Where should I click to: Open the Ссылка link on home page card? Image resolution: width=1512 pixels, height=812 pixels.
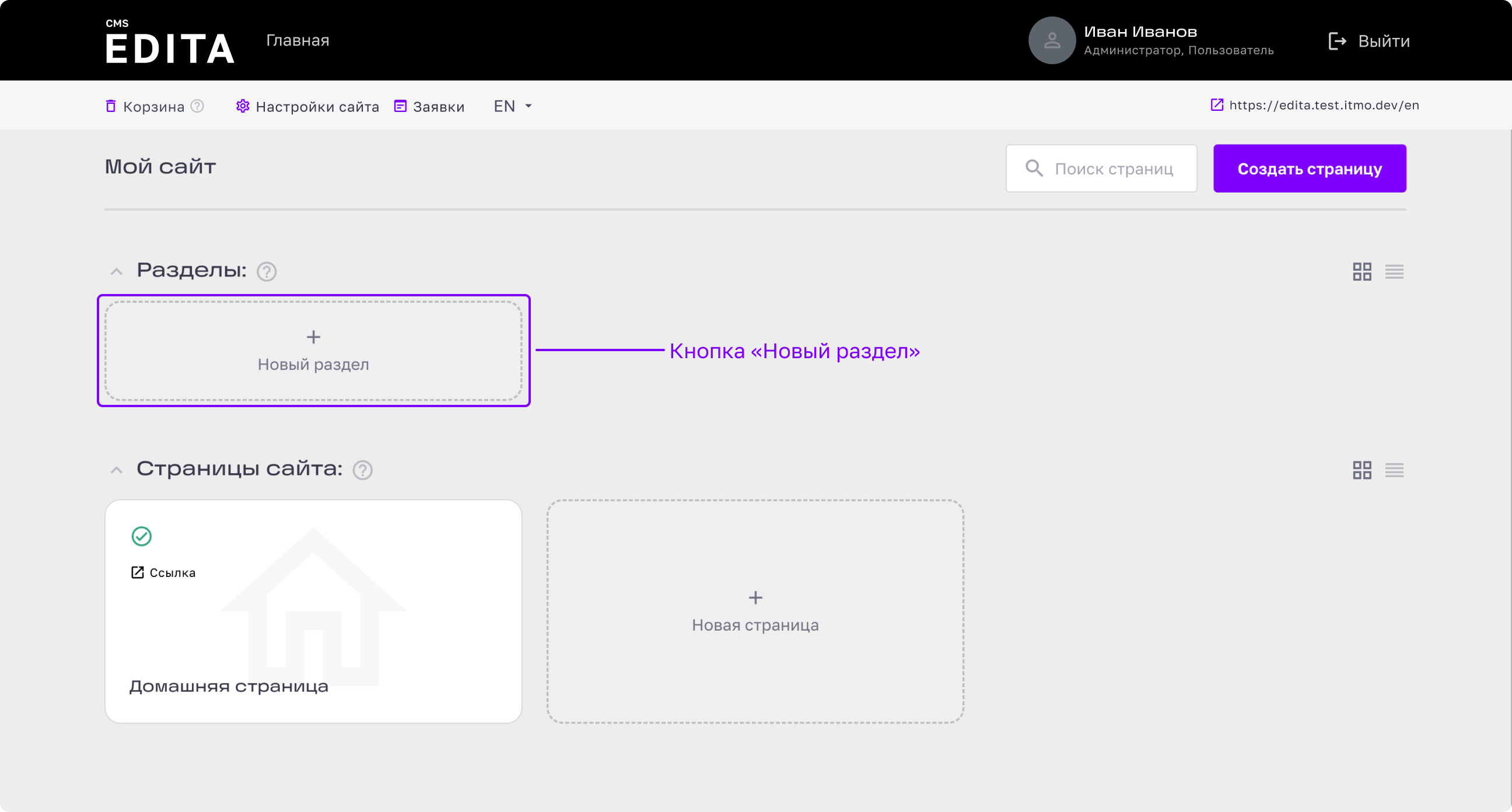[163, 572]
